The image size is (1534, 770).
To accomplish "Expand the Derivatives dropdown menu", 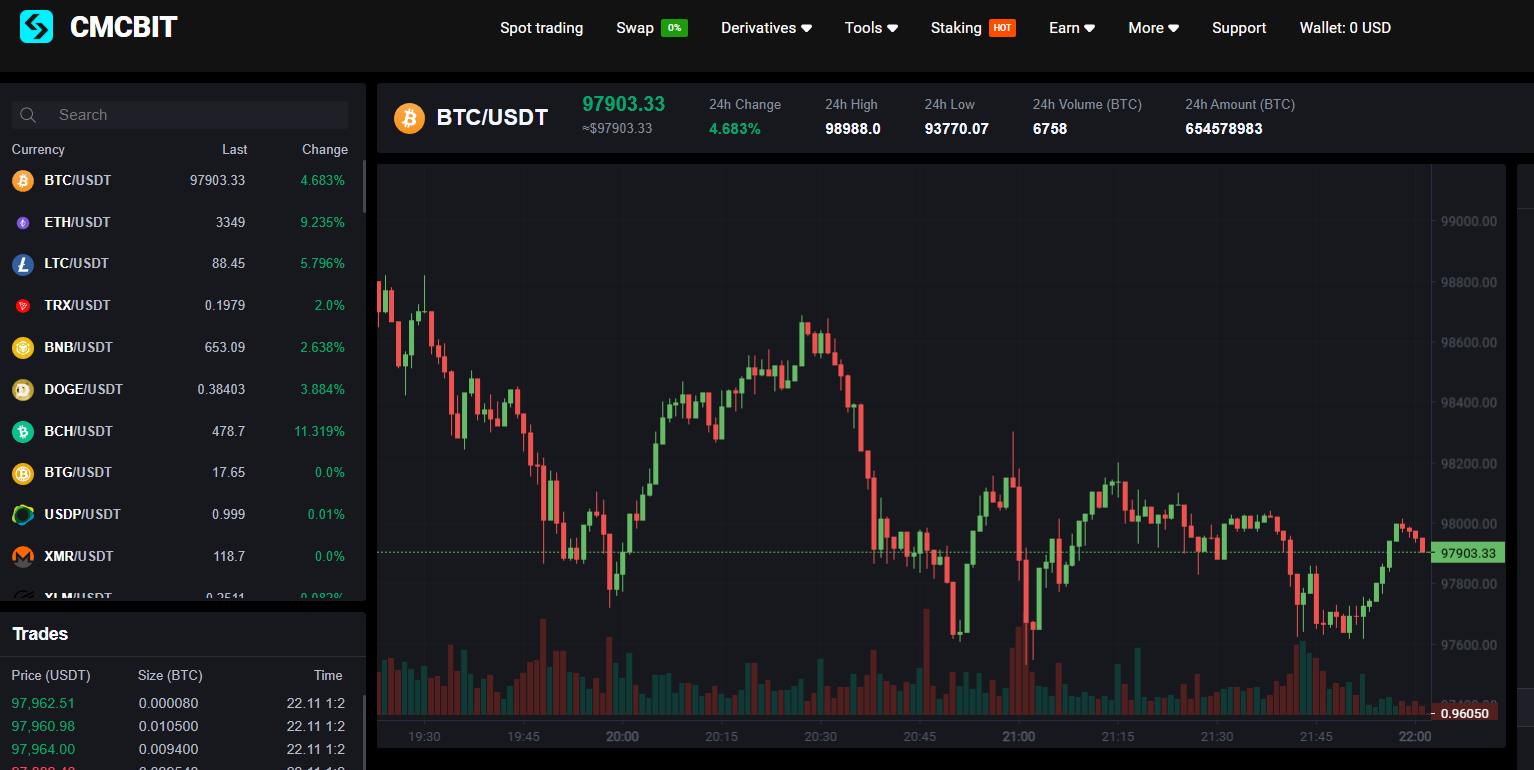I will [x=766, y=28].
